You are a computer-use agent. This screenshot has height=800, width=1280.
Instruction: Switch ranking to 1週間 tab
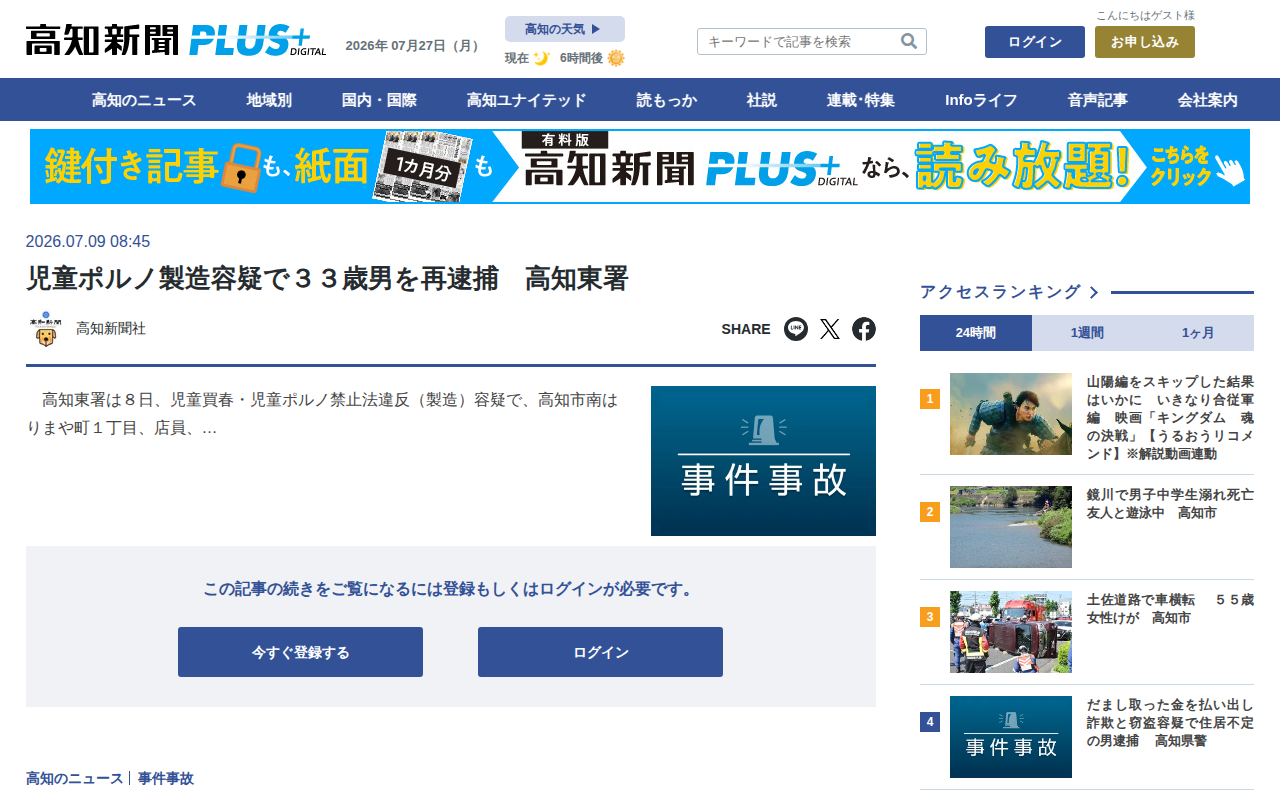(x=1087, y=333)
